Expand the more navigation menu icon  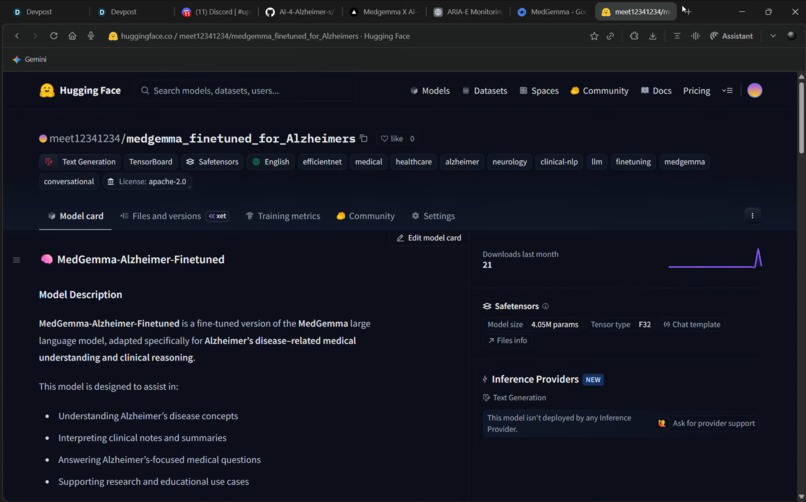(x=727, y=90)
